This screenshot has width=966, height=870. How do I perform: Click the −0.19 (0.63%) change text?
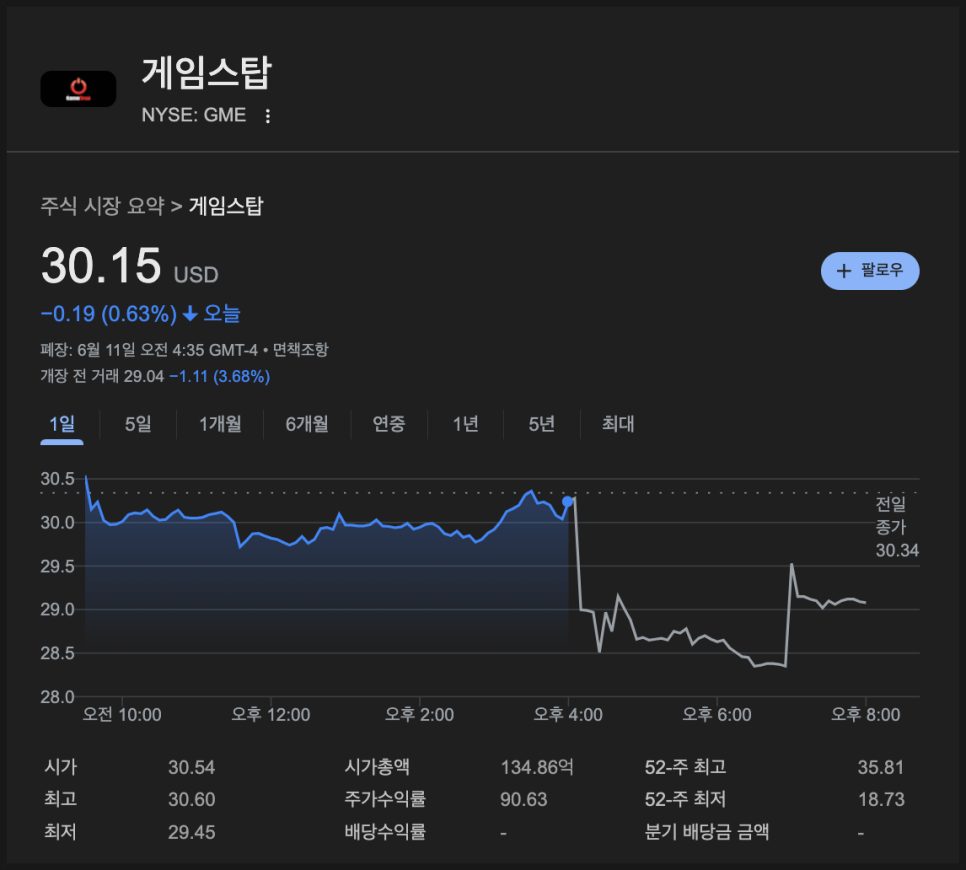pyautogui.click(x=108, y=314)
